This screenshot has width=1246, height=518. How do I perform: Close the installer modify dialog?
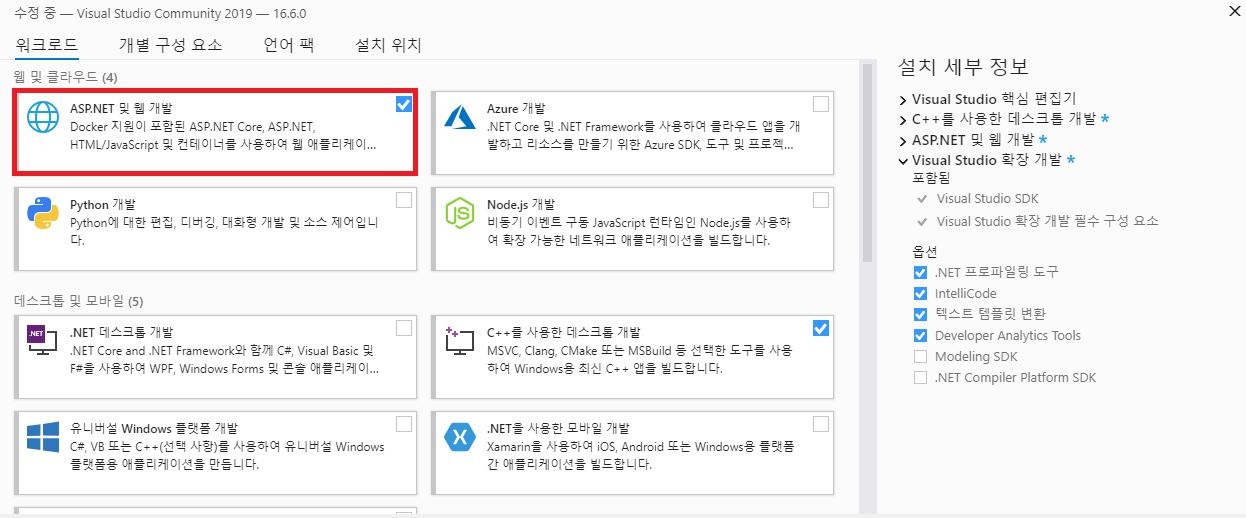pos(1233,11)
